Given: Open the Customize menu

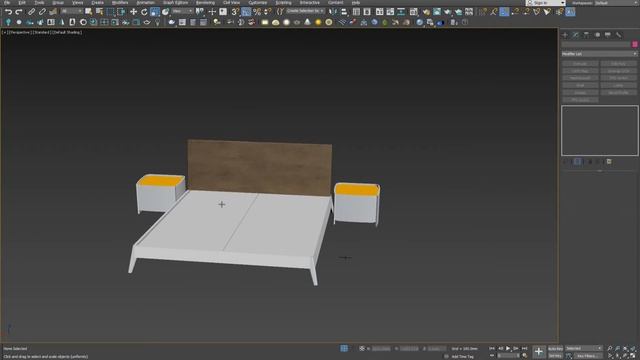Looking at the screenshot, I should click(258, 3).
